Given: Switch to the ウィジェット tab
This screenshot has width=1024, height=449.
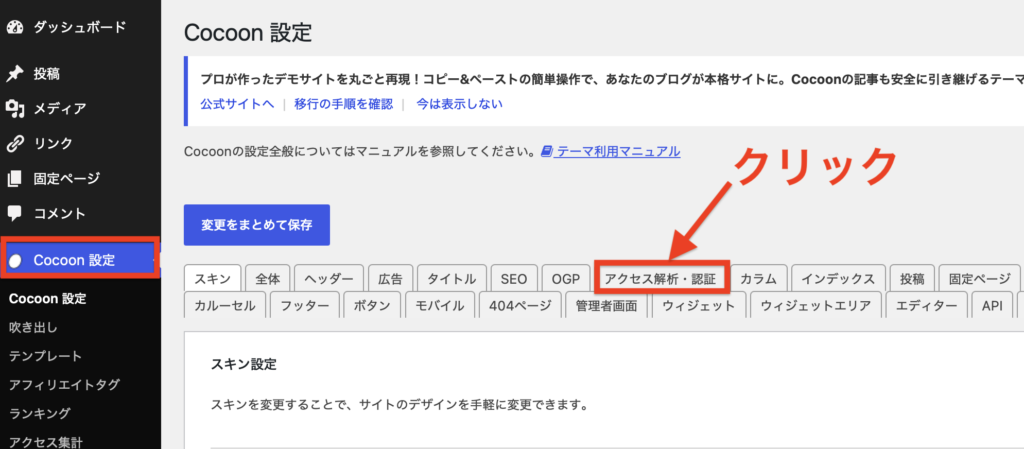Looking at the screenshot, I should [699, 305].
